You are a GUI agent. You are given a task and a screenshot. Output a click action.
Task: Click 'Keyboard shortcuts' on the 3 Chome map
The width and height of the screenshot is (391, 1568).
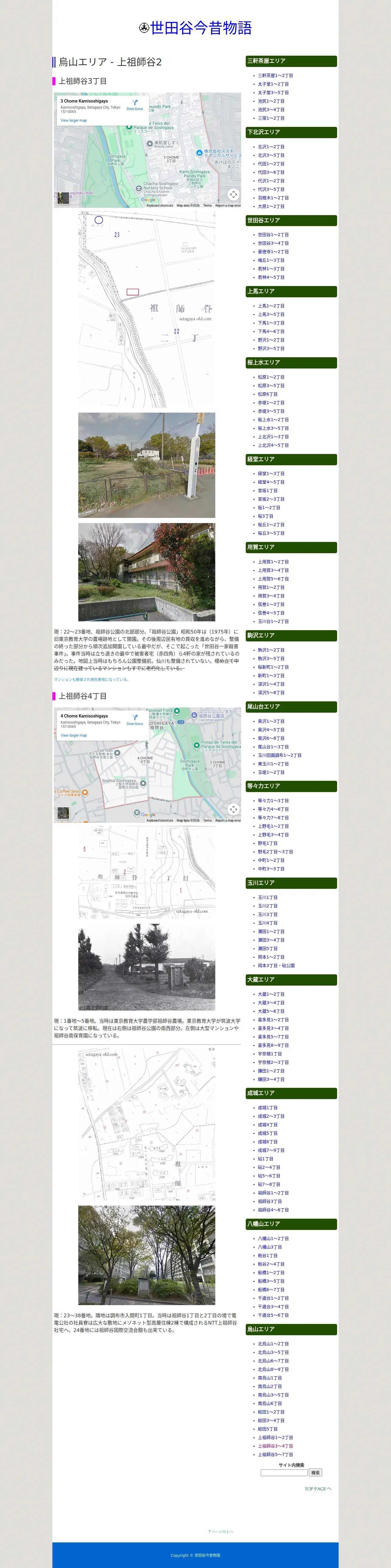point(160,206)
